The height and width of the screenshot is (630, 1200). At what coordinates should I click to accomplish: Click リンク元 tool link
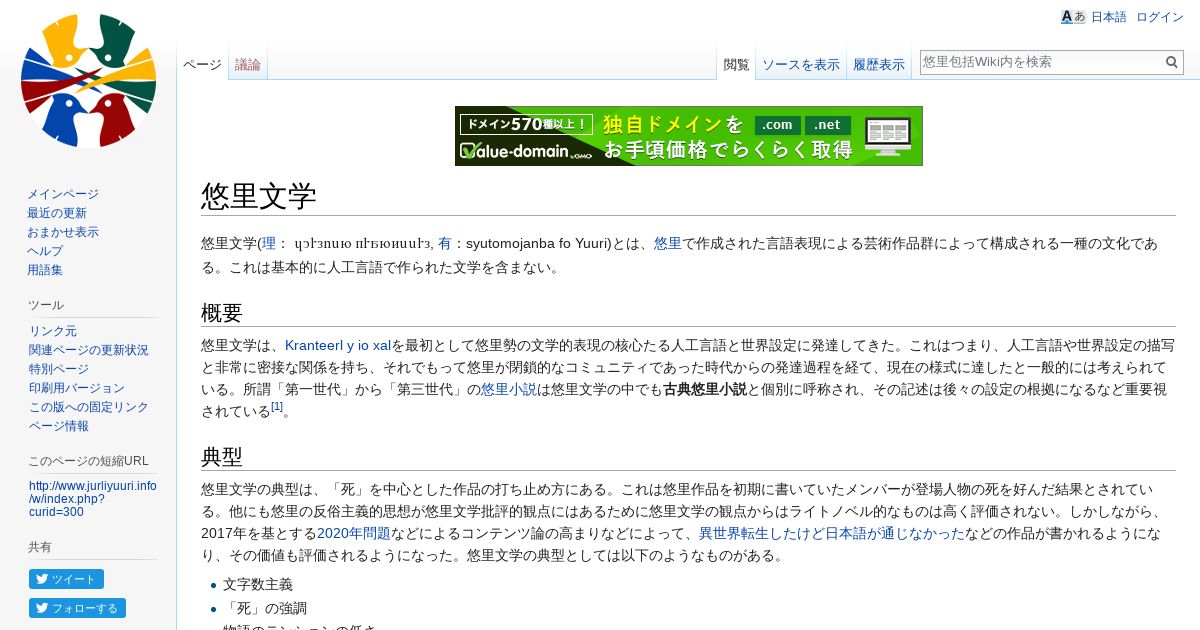click(53, 331)
